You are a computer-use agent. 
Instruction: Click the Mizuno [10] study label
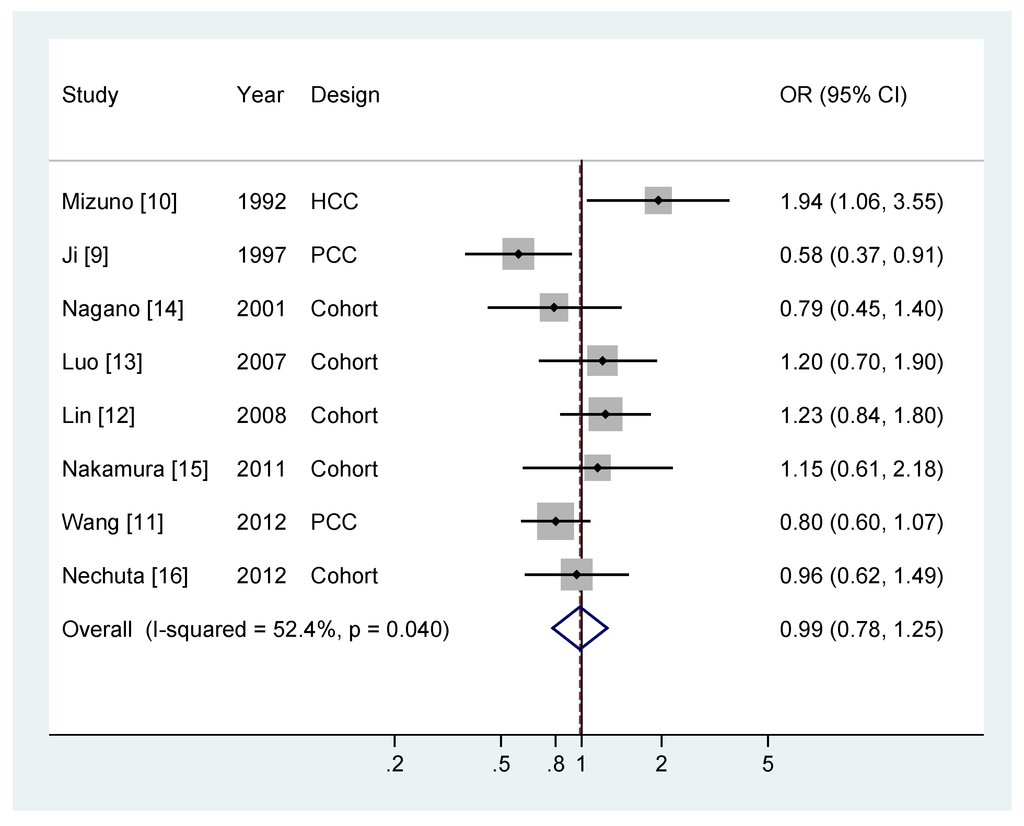[120, 201]
